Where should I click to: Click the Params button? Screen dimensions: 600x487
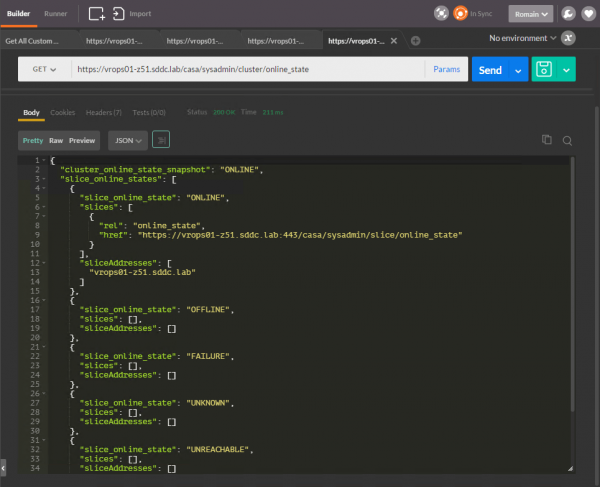coord(447,69)
